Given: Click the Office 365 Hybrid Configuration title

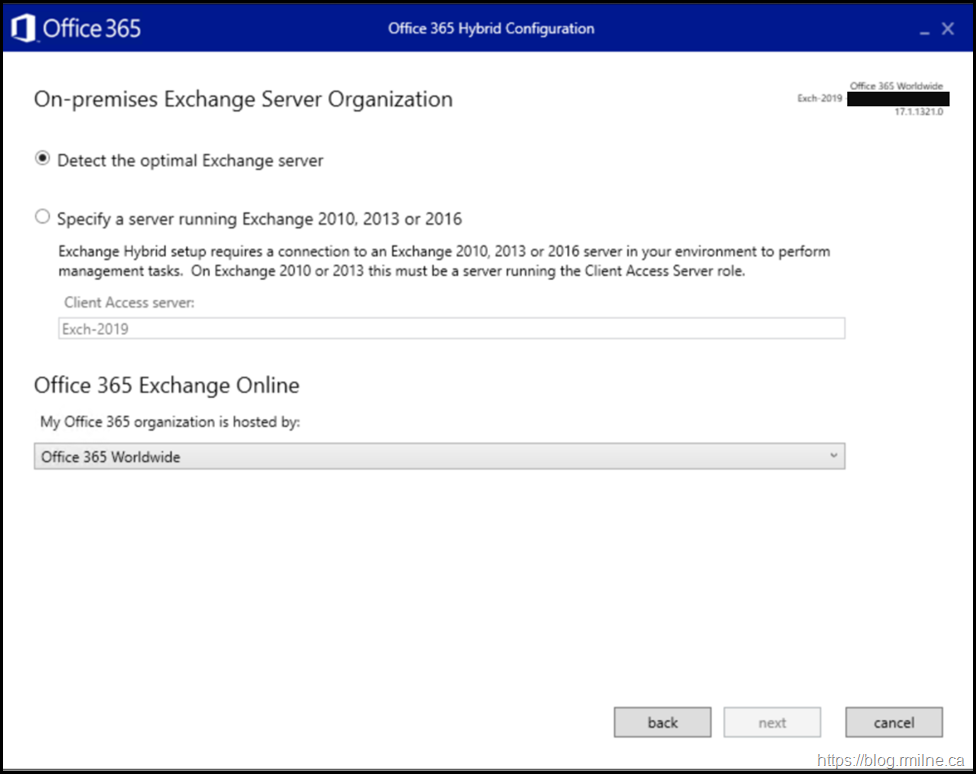Looking at the screenshot, I should [x=491, y=28].
